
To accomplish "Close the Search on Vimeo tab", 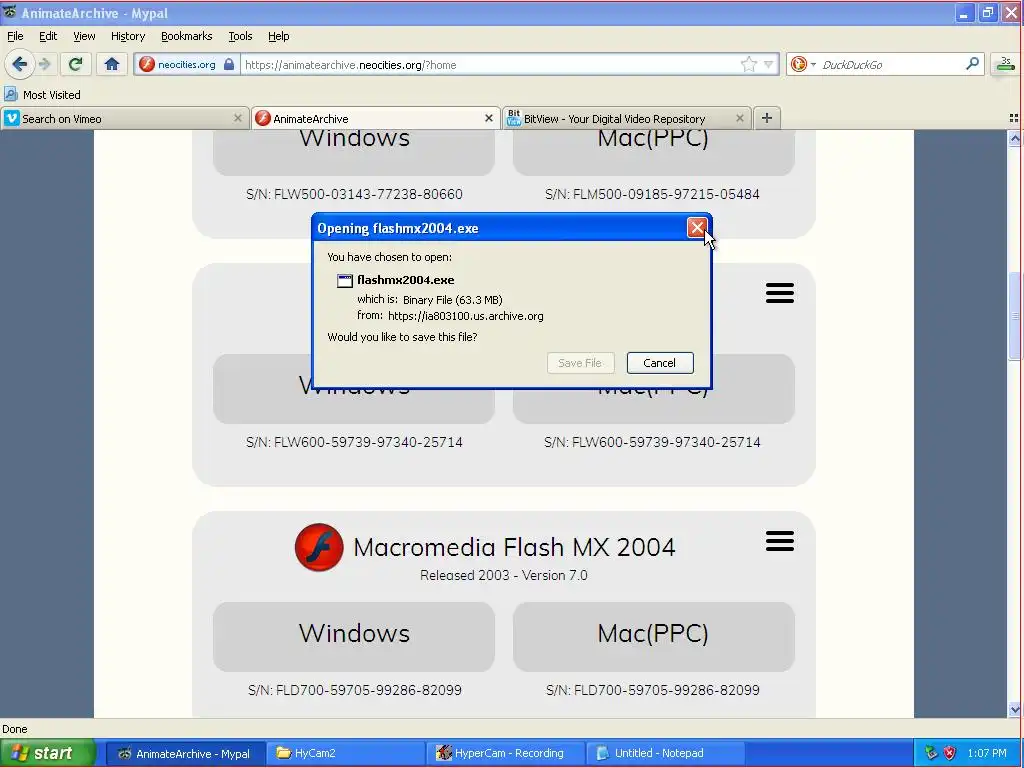I will tap(238, 118).
